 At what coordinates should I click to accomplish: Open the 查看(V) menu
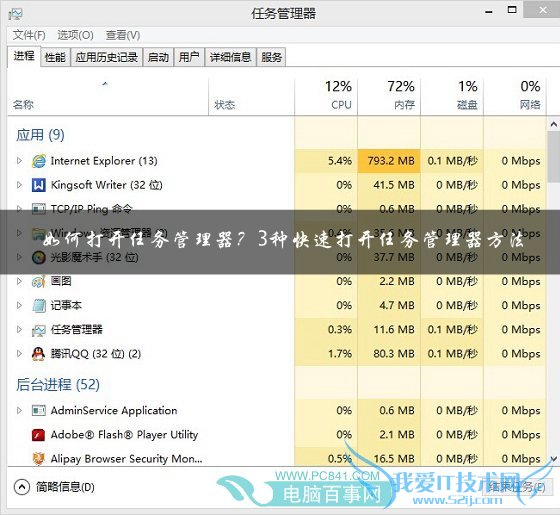[x=122, y=35]
